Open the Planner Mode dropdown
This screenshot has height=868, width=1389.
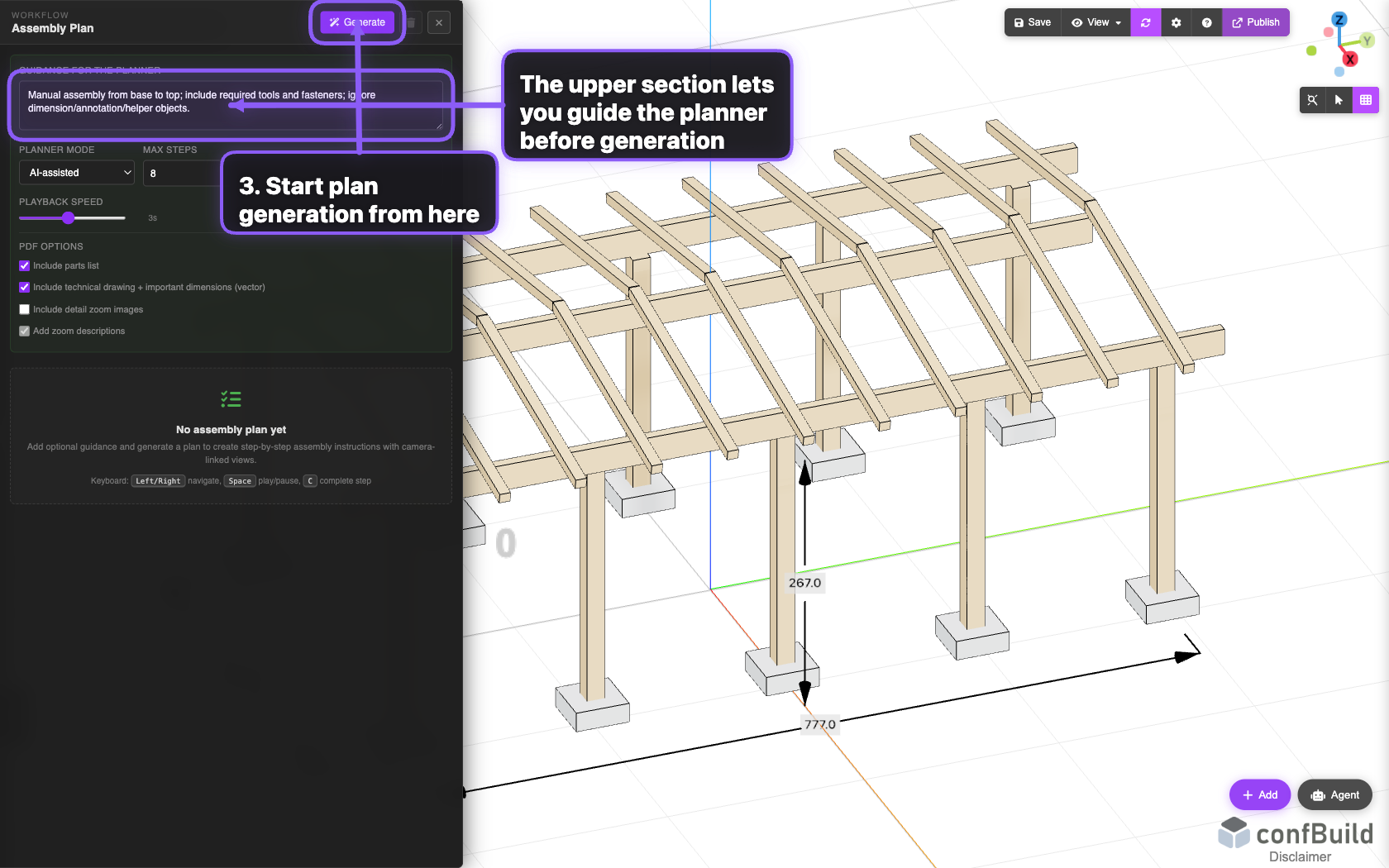pyautogui.click(x=76, y=172)
